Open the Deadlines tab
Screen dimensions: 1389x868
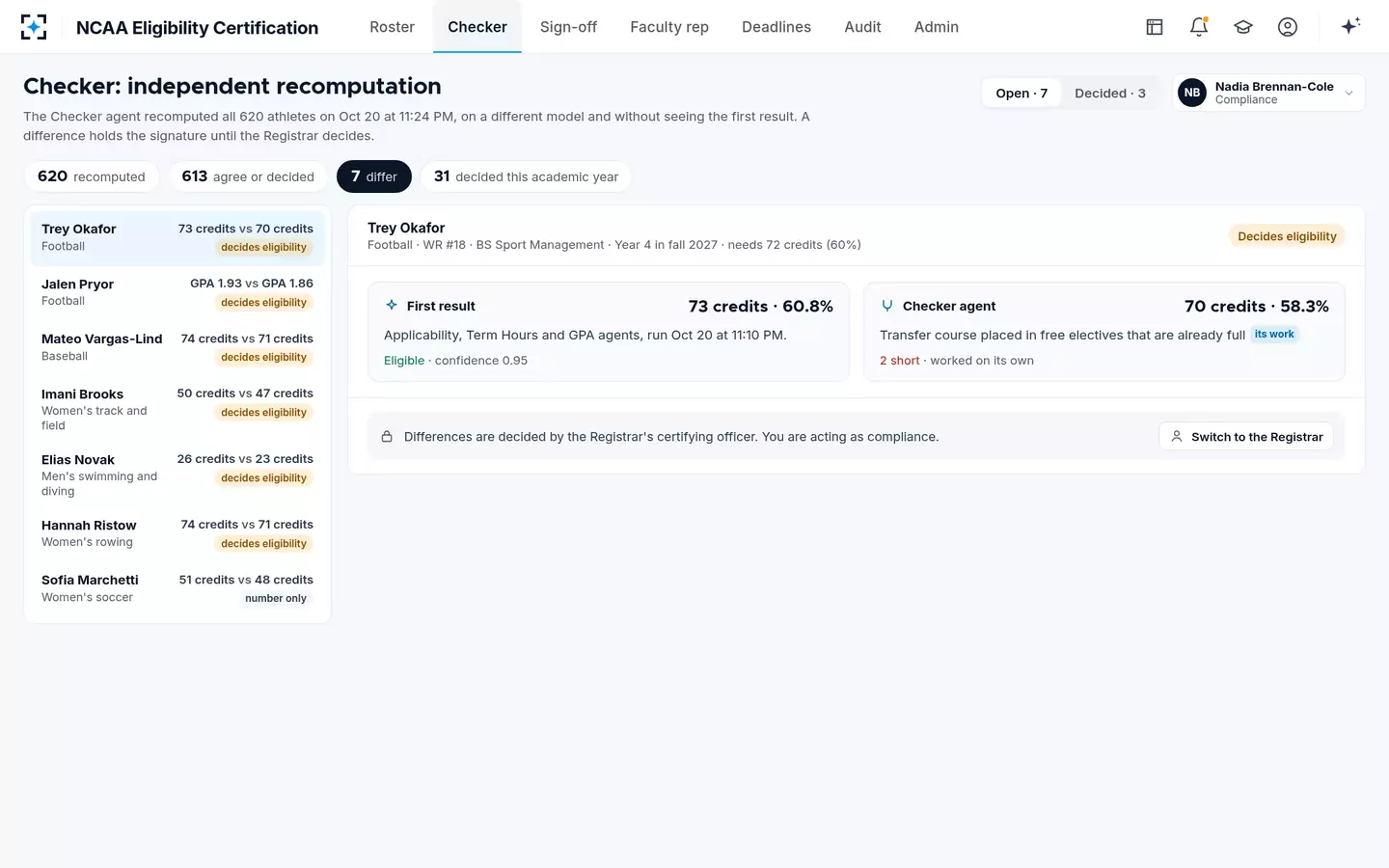pyautogui.click(x=776, y=27)
